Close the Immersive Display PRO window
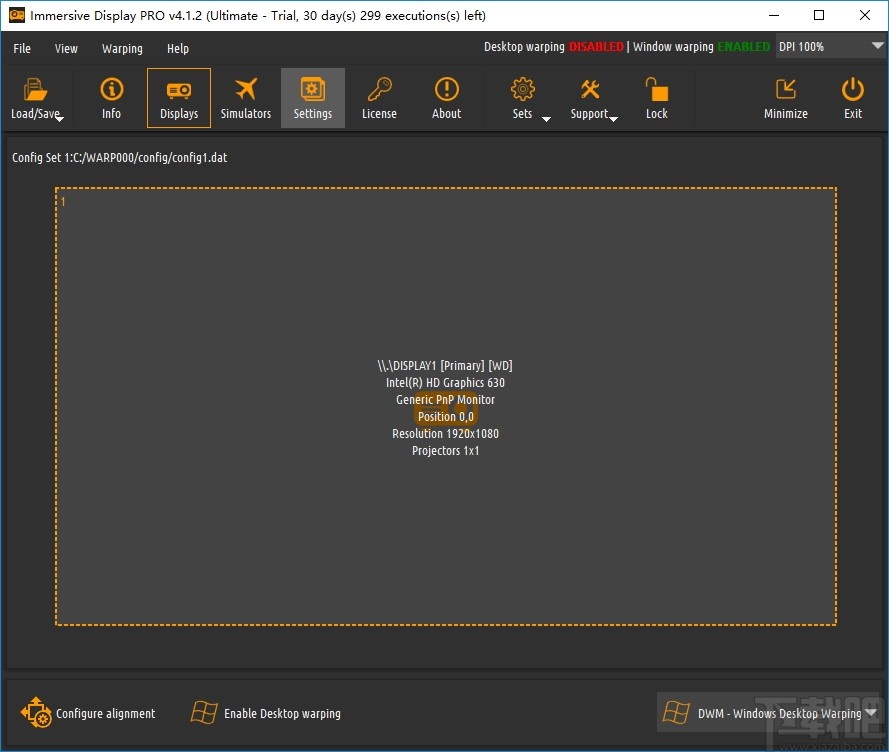 coord(865,15)
